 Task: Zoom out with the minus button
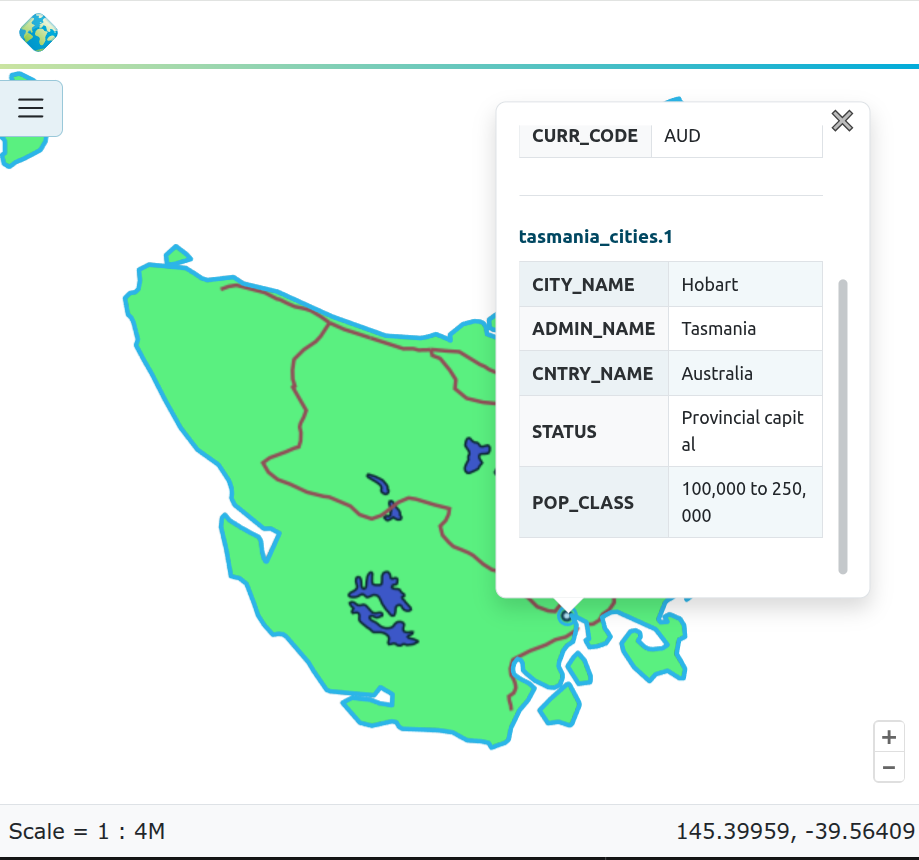pyautogui.click(x=889, y=767)
